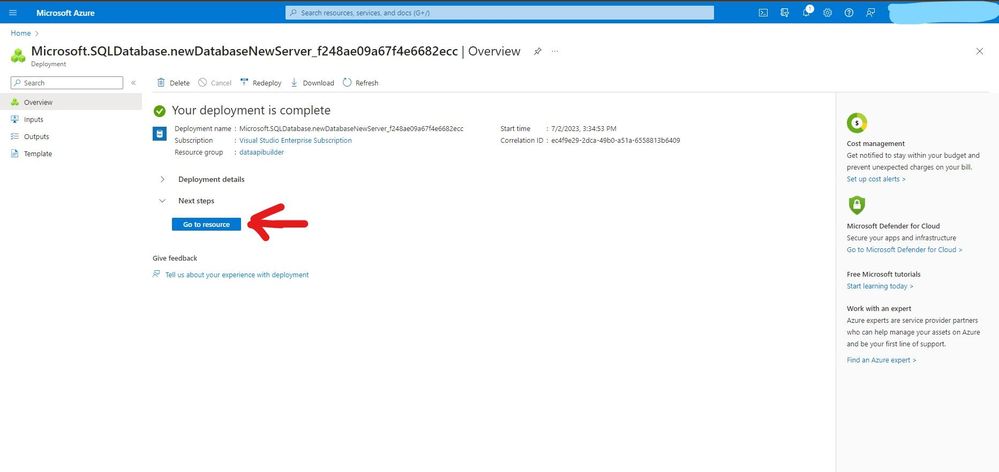999x472 pixels.
Task: Open Directories and subscriptions filter icon
Action: [784, 13]
